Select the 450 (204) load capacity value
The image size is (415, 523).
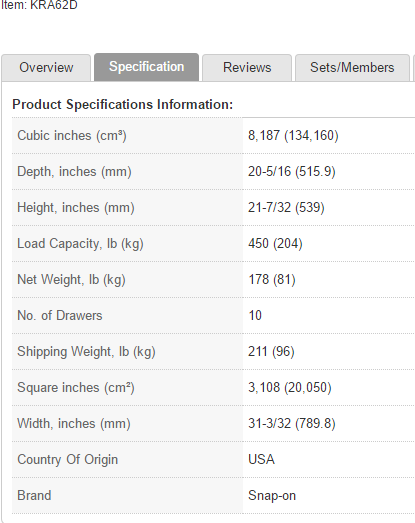click(x=275, y=244)
